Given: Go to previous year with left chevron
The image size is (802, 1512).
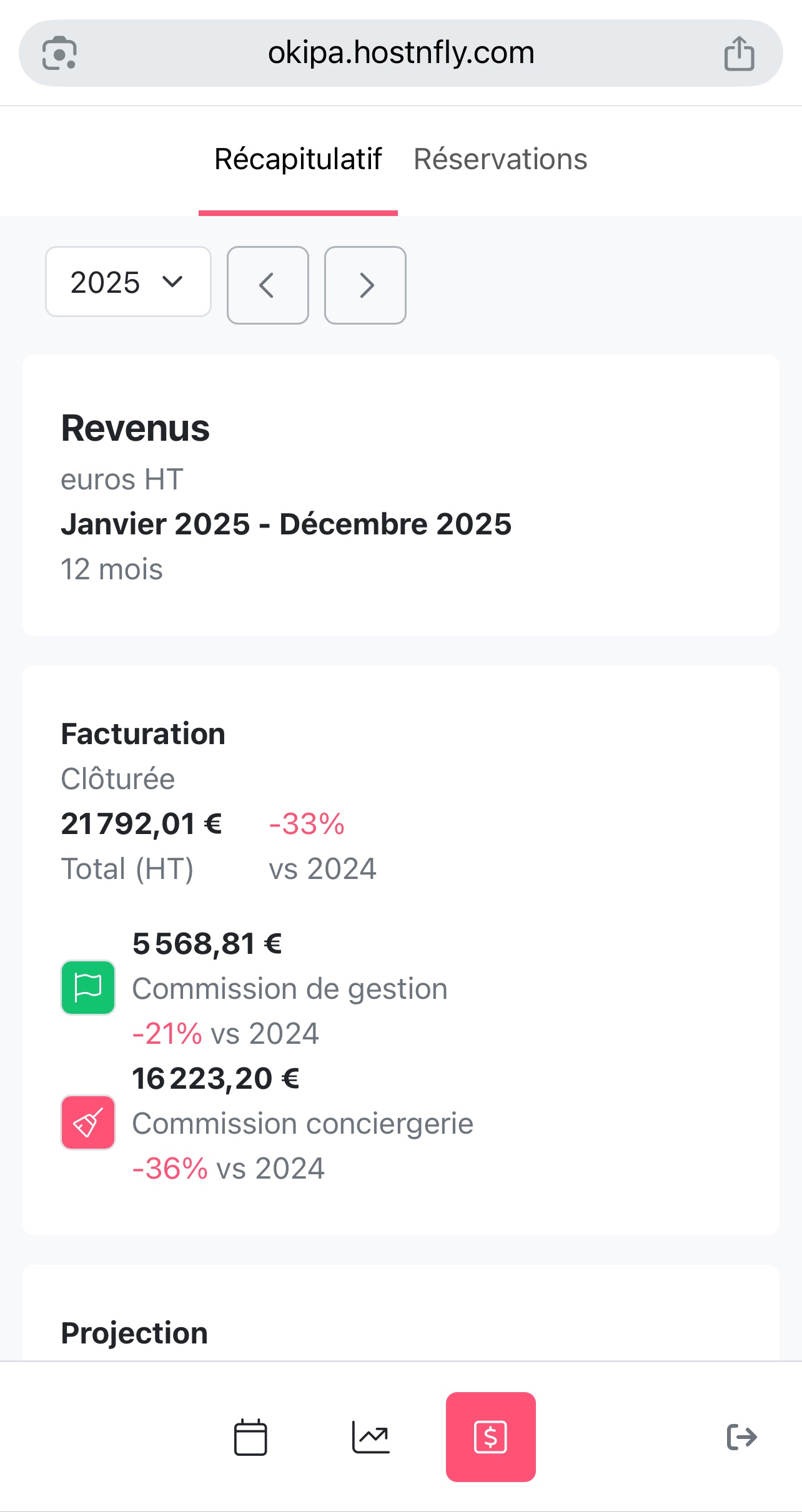Looking at the screenshot, I should tap(267, 285).
